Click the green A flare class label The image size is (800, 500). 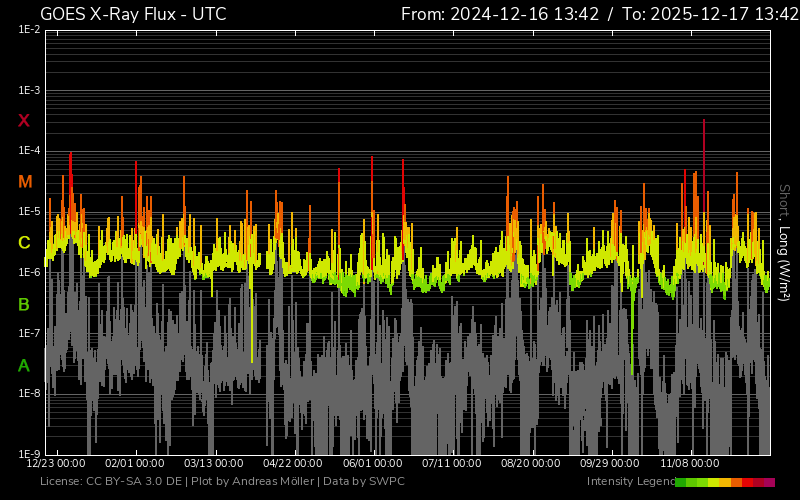(x=24, y=366)
